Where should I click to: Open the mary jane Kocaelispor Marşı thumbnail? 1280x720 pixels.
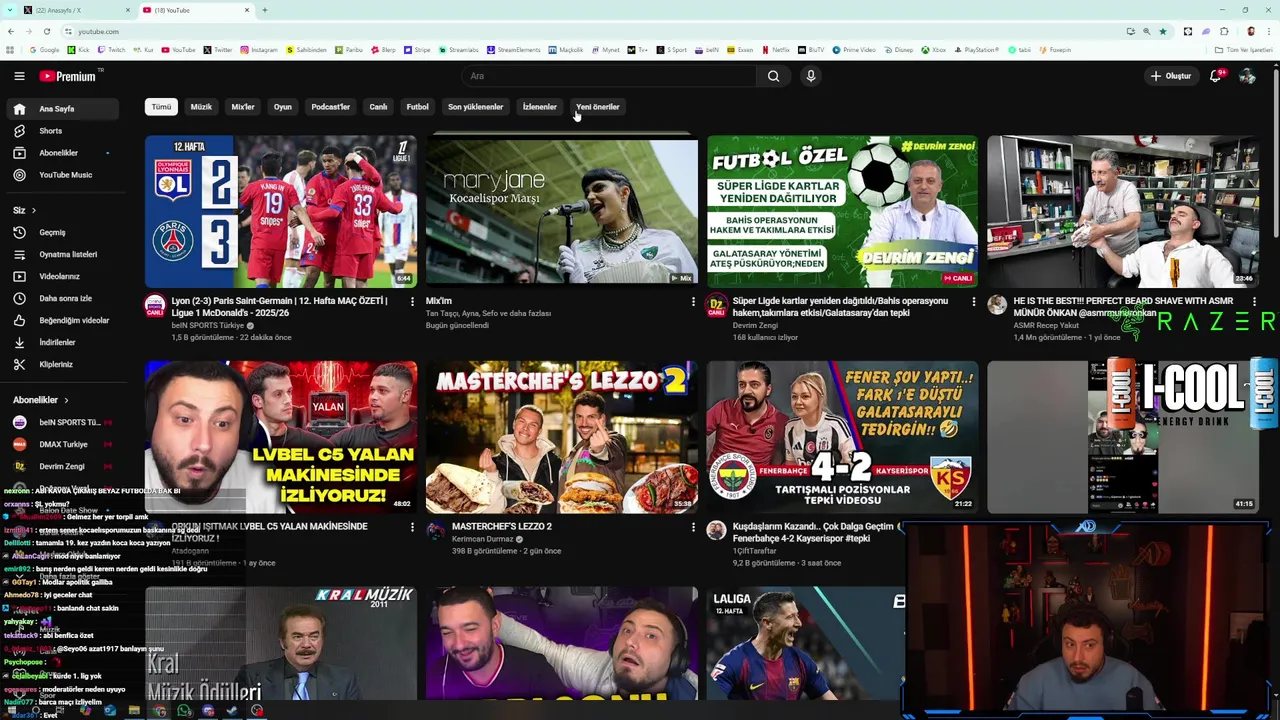click(562, 211)
